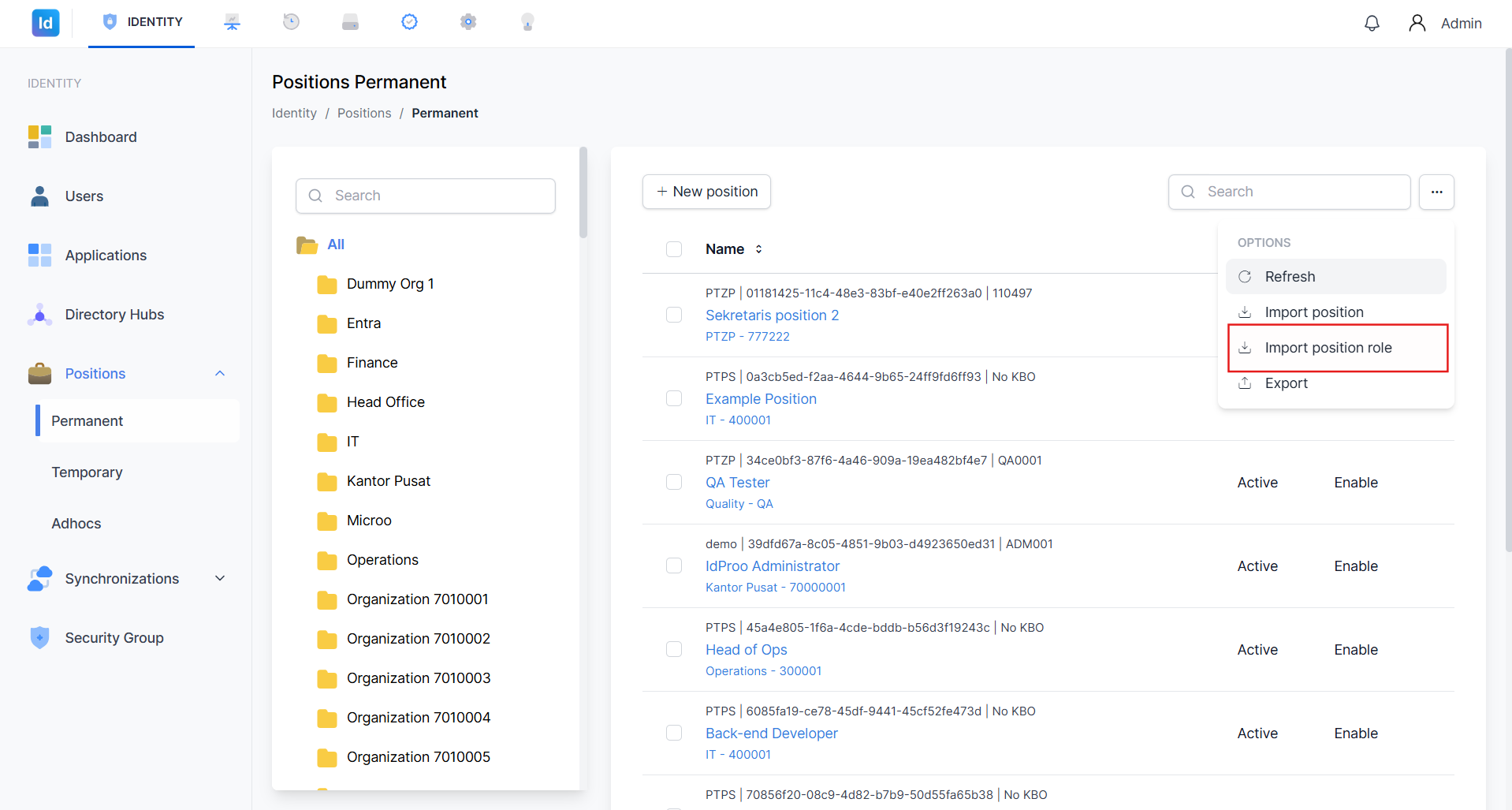1512x810 pixels.
Task: Click the New position button
Action: point(706,192)
